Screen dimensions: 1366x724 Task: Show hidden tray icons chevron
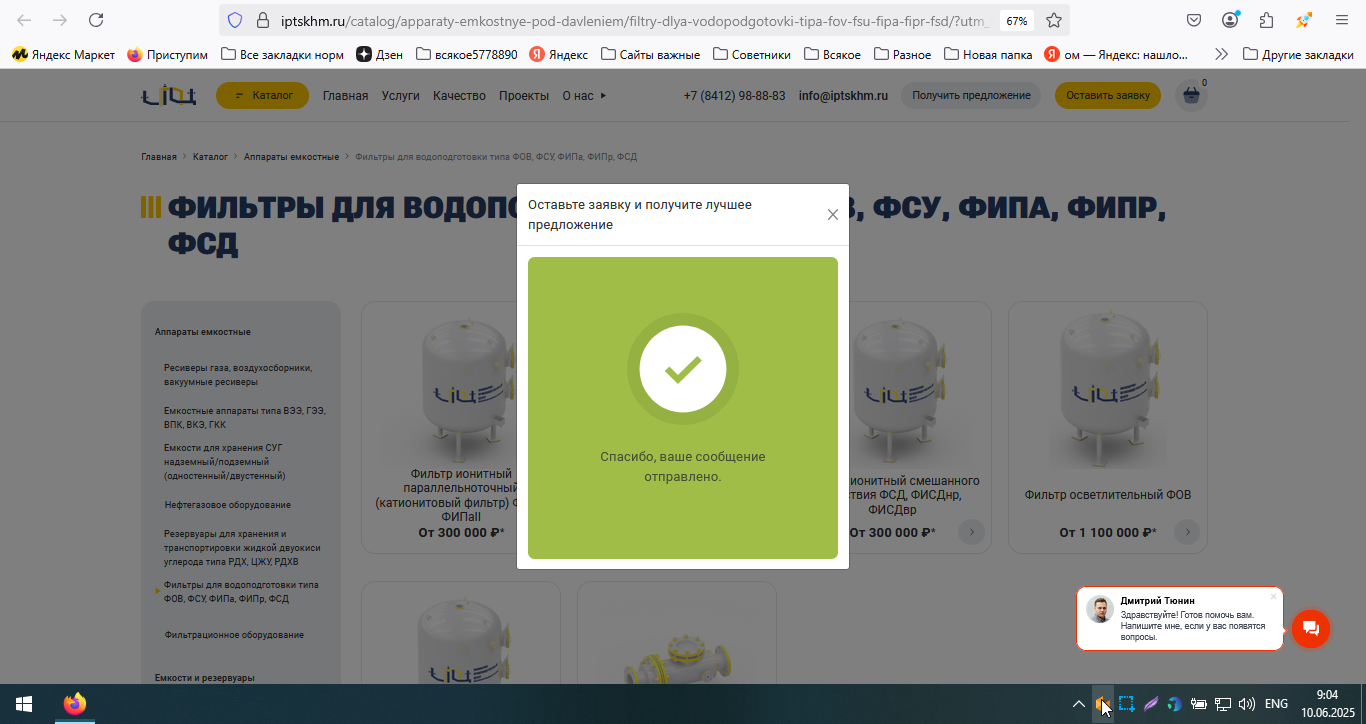[x=1078, y=704]
